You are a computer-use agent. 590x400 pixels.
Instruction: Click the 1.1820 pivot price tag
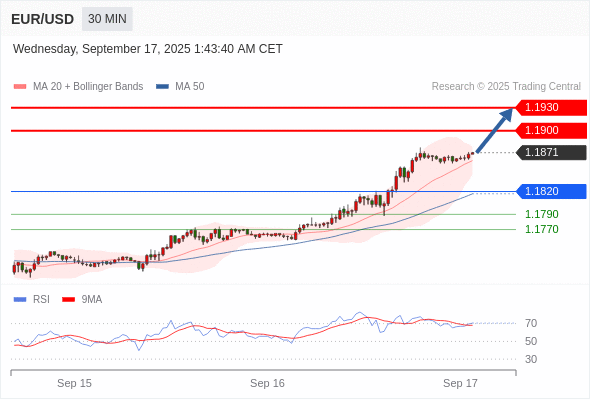point(551,191)
